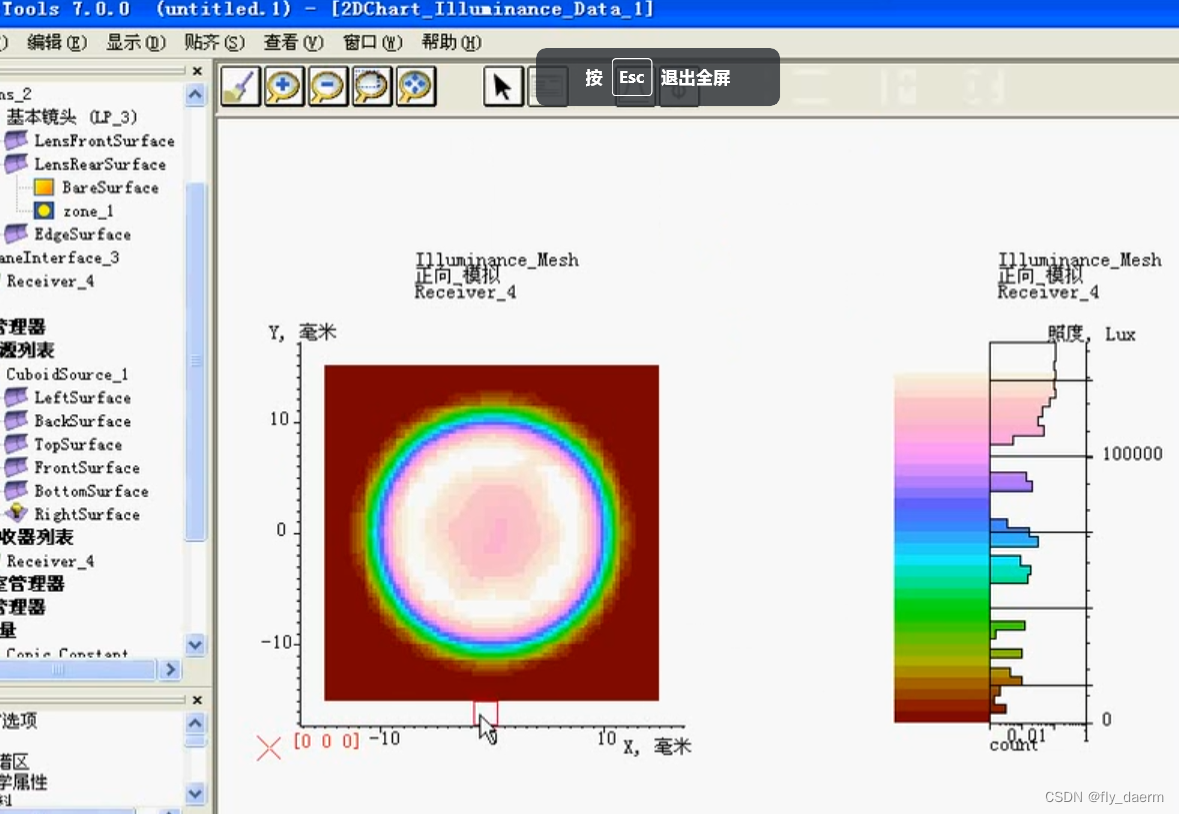Click the red X marker near the coordinate readout
The image size is (1179, 814).
pyautogui.click(x=268, y=747)
